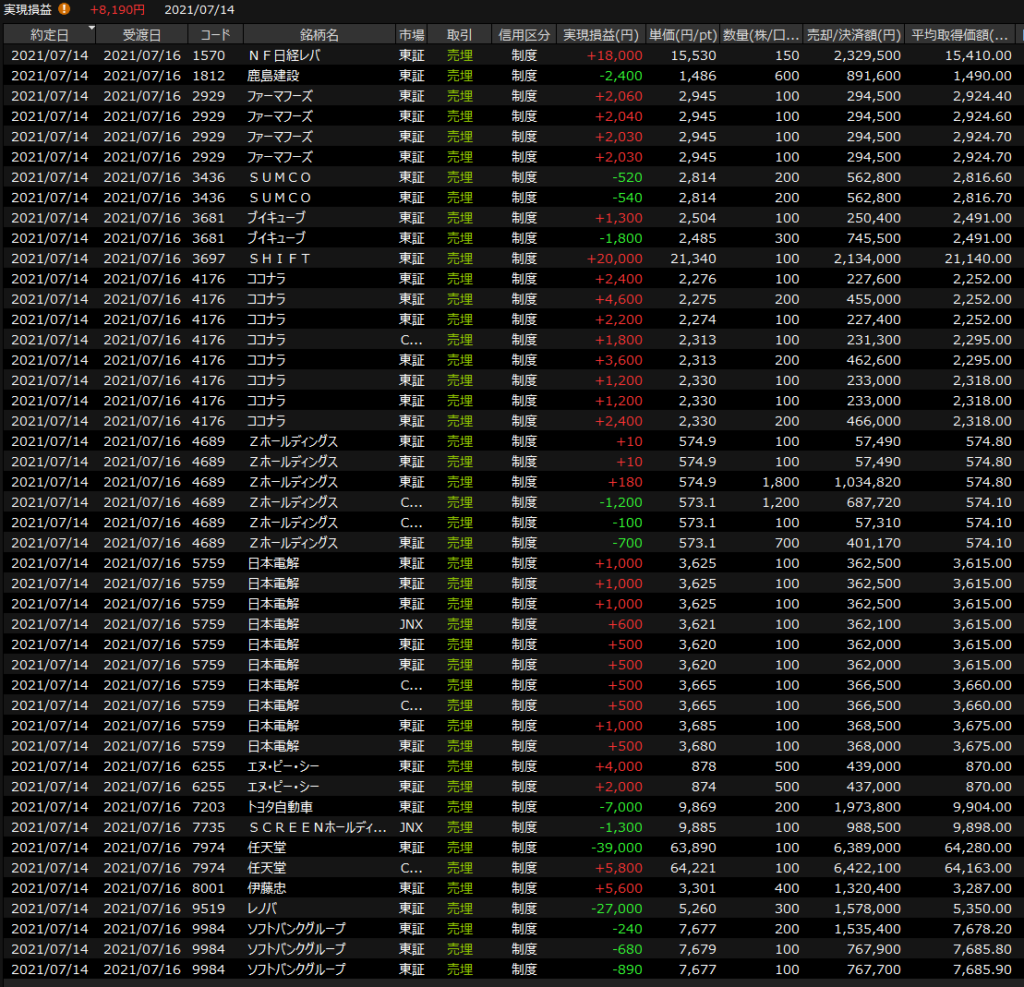Click the orange warning icon beside 実現損益
Image resolution: width=1024 pixels, height=987 pixels.
[x=64, y=9]
